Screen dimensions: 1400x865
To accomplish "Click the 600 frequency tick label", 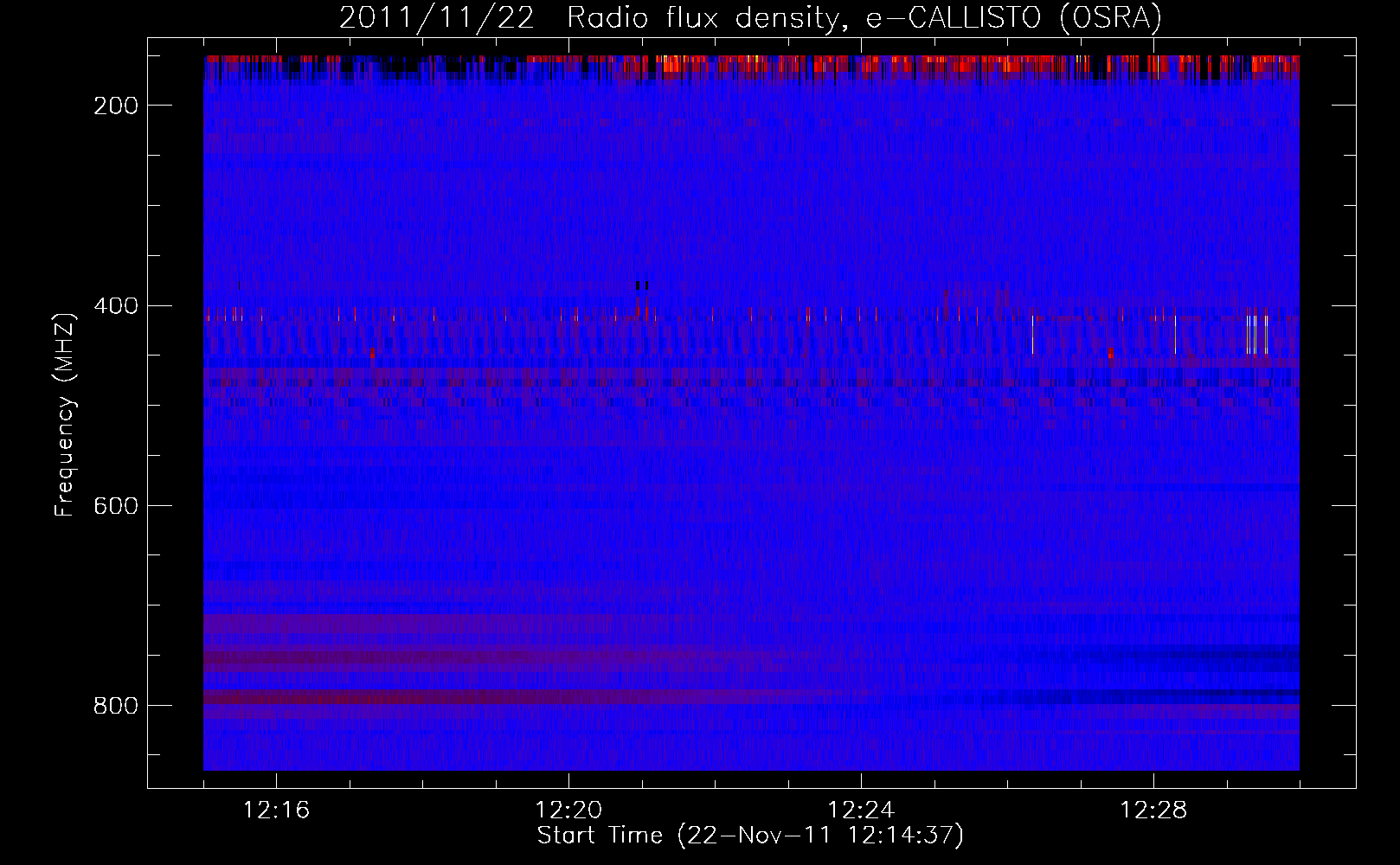I will point(115,506).
